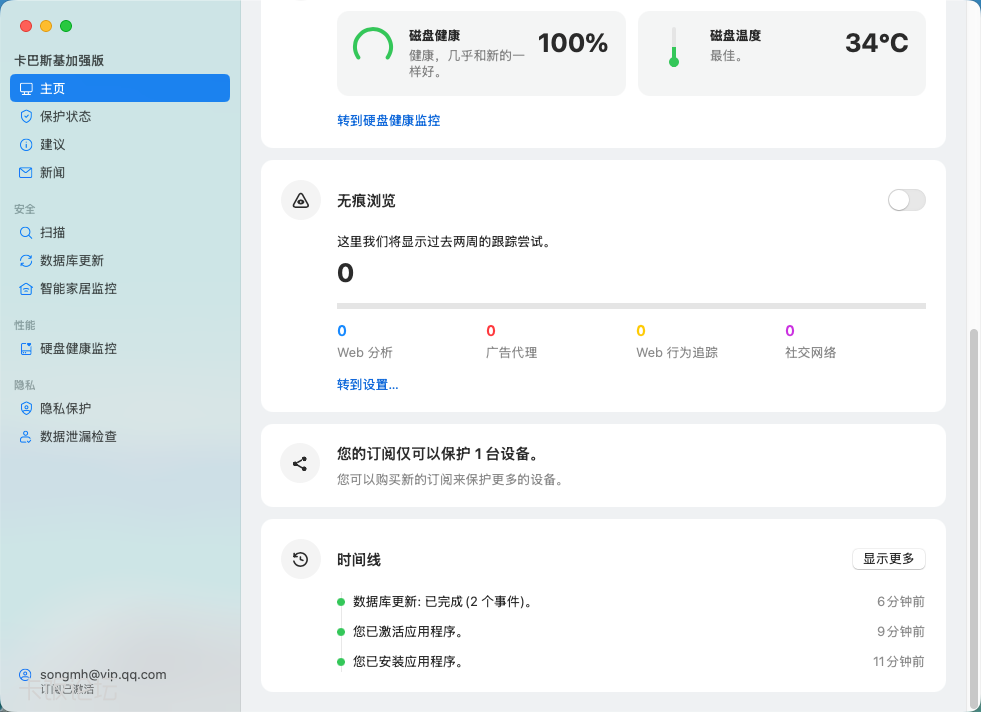
Task: Open 扫描 from the sidebar
Action: click(52, 232)
